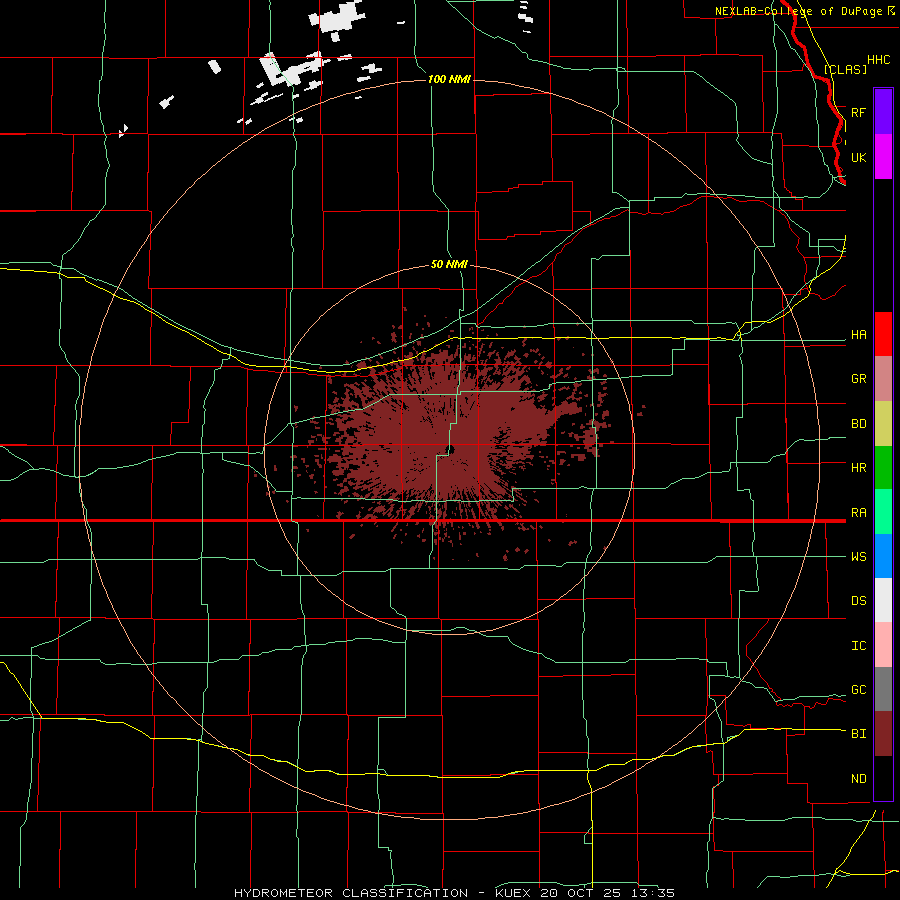
Task: Click the BD legend label
Action: click(858, 424)
